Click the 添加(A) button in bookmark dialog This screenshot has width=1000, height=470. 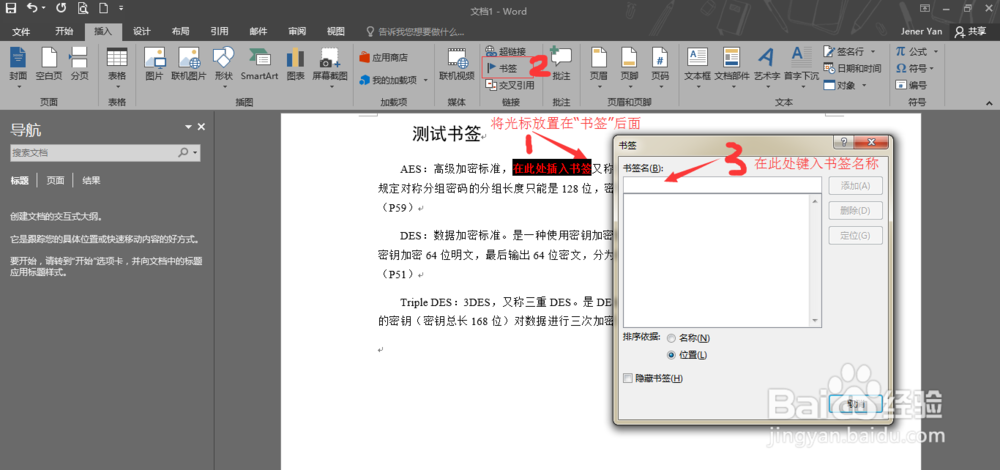coord(855,186)
